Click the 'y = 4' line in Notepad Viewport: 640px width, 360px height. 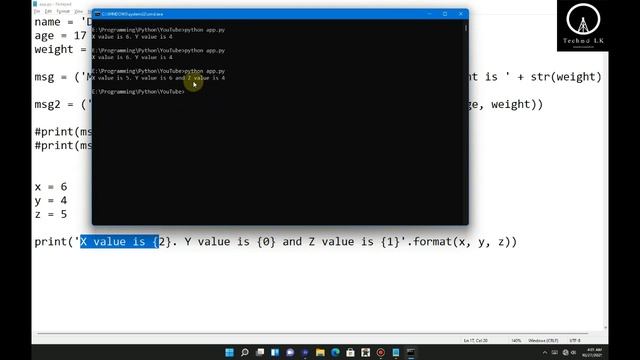(51, 201)
